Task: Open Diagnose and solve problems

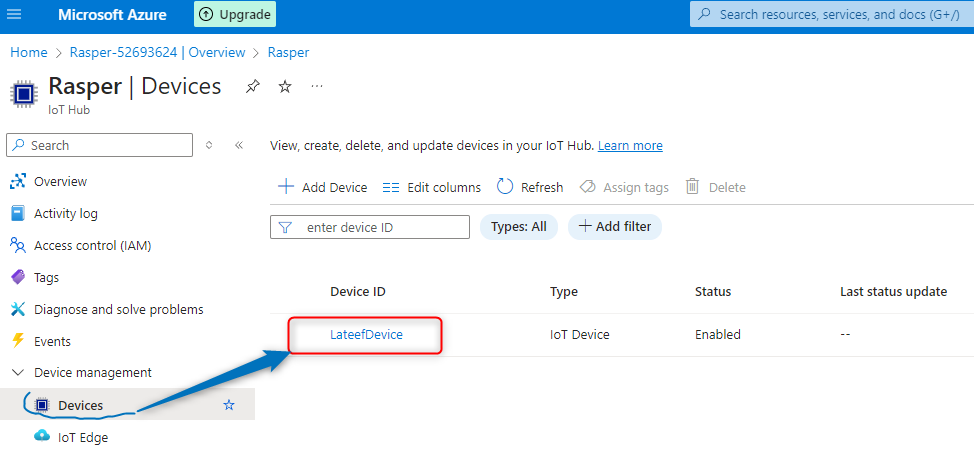Action: click(118, 309)
